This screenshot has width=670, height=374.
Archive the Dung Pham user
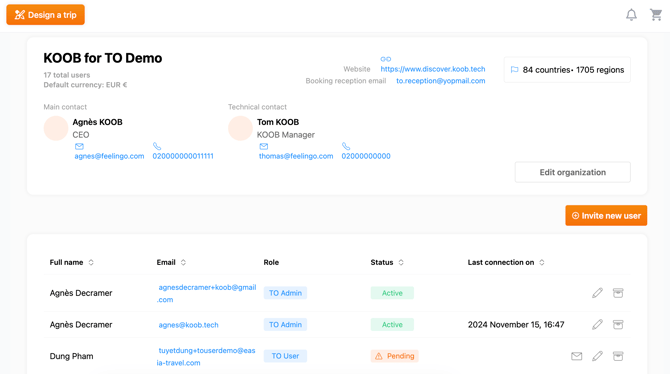[618, 356]
